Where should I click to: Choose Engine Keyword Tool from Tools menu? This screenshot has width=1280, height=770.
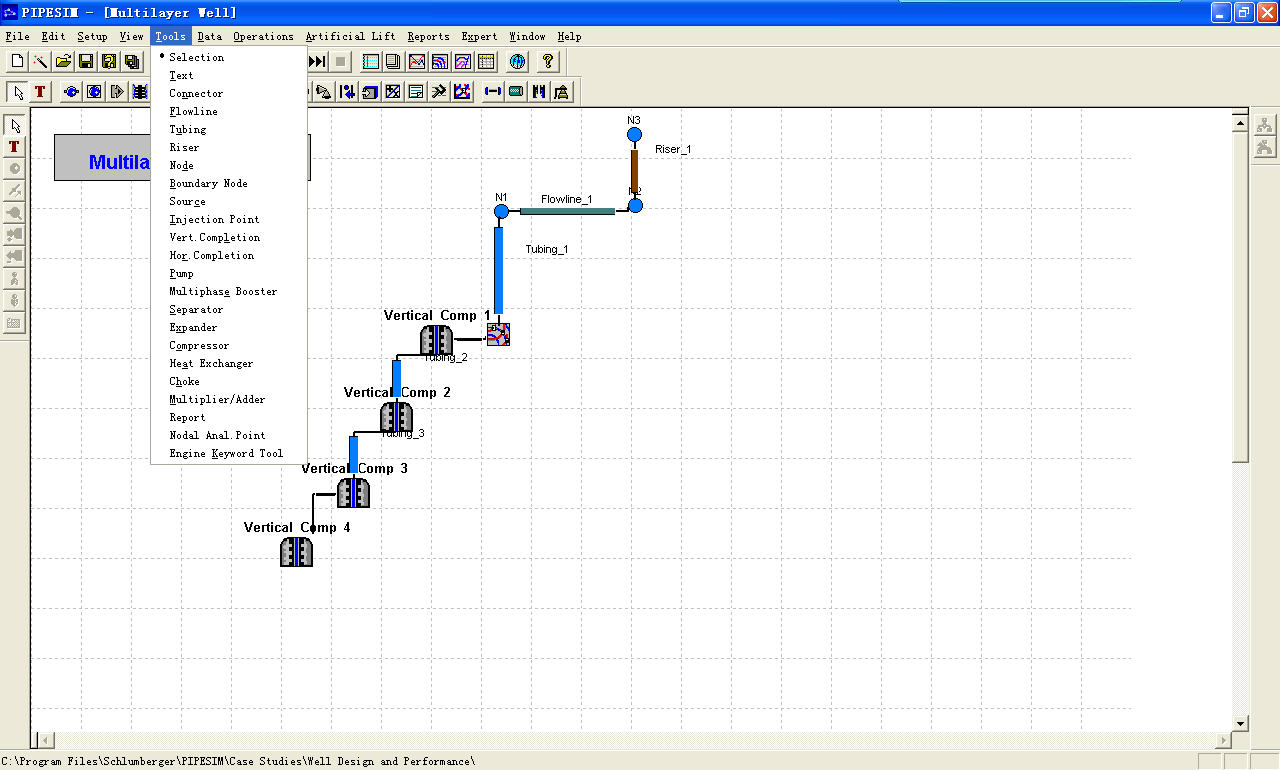pos(229,453)
